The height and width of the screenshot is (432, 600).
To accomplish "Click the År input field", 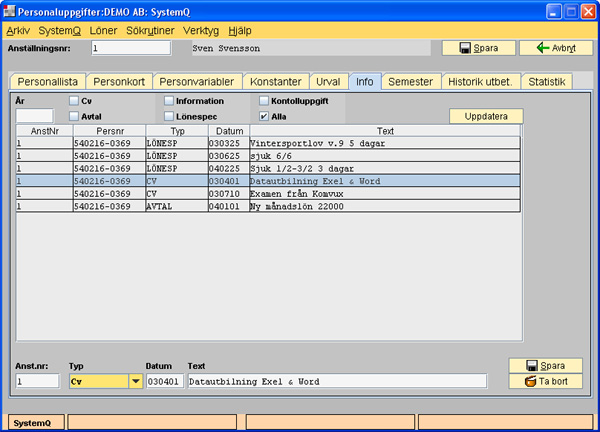I will [x=34, y=116].
